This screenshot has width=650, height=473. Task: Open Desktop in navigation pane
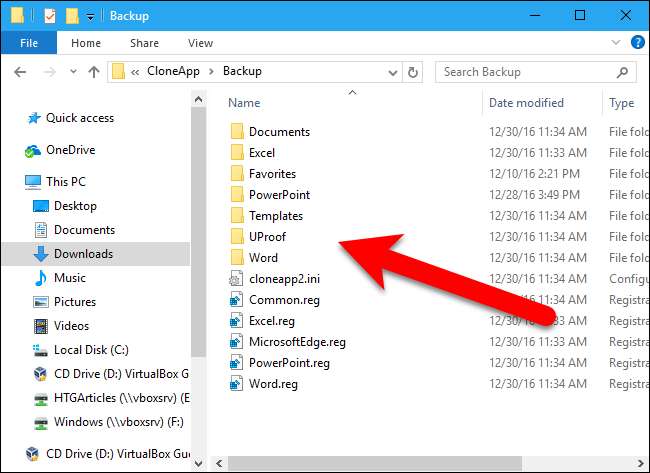coord(65,206)
